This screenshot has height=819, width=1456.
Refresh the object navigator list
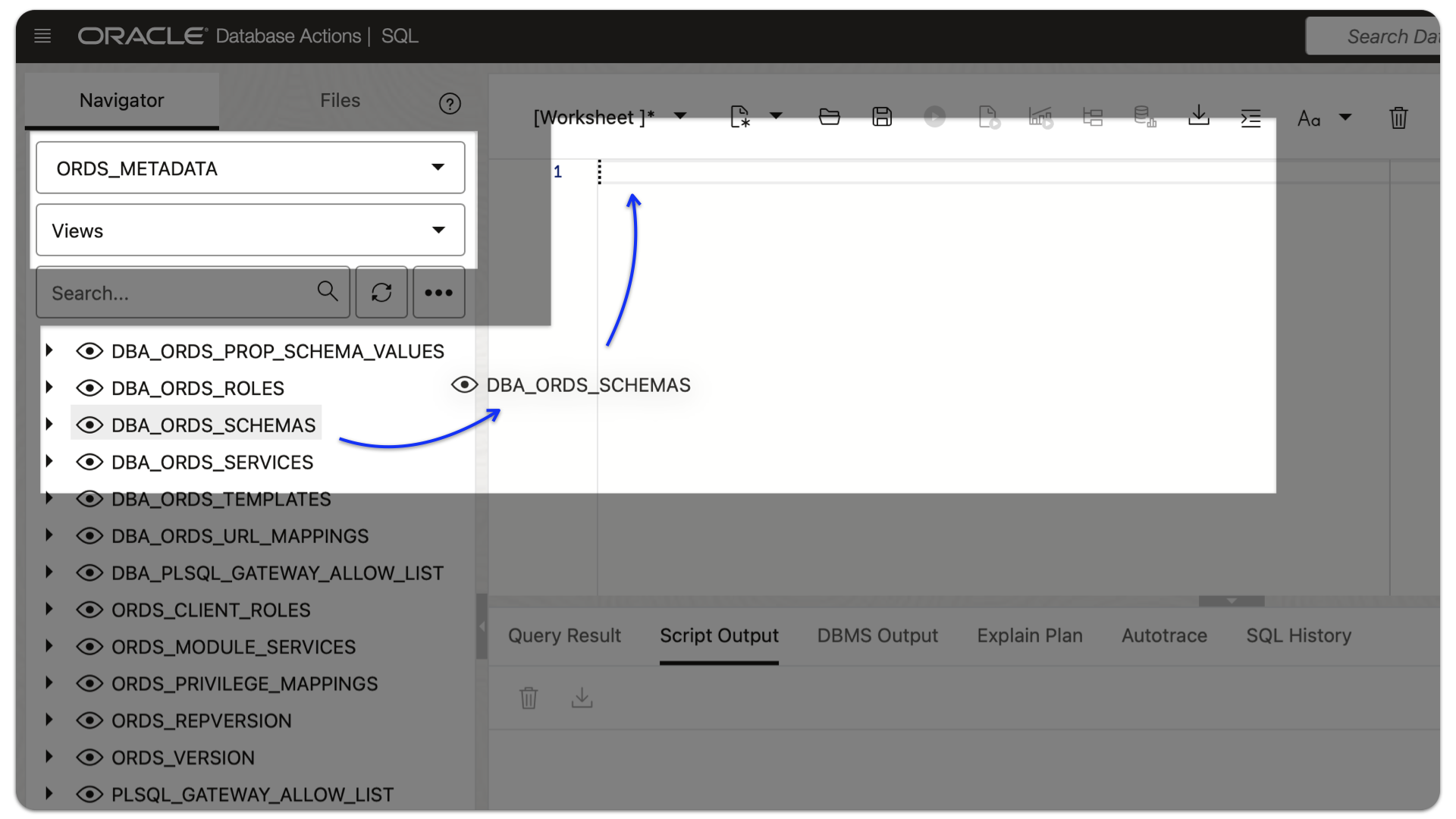click(x=381, y=292)
